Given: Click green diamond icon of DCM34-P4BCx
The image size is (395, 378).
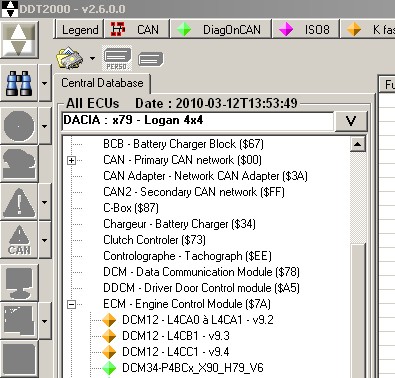Looking at the screenshot, I should (x=109, y=368).
